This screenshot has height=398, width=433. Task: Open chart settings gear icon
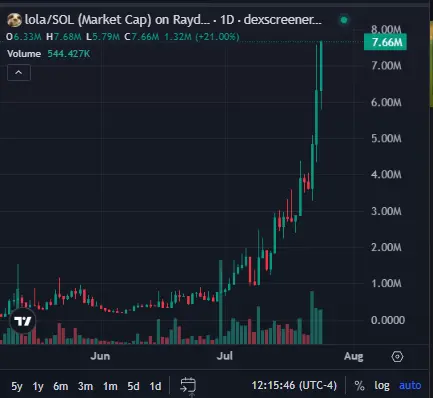point(397,357)
